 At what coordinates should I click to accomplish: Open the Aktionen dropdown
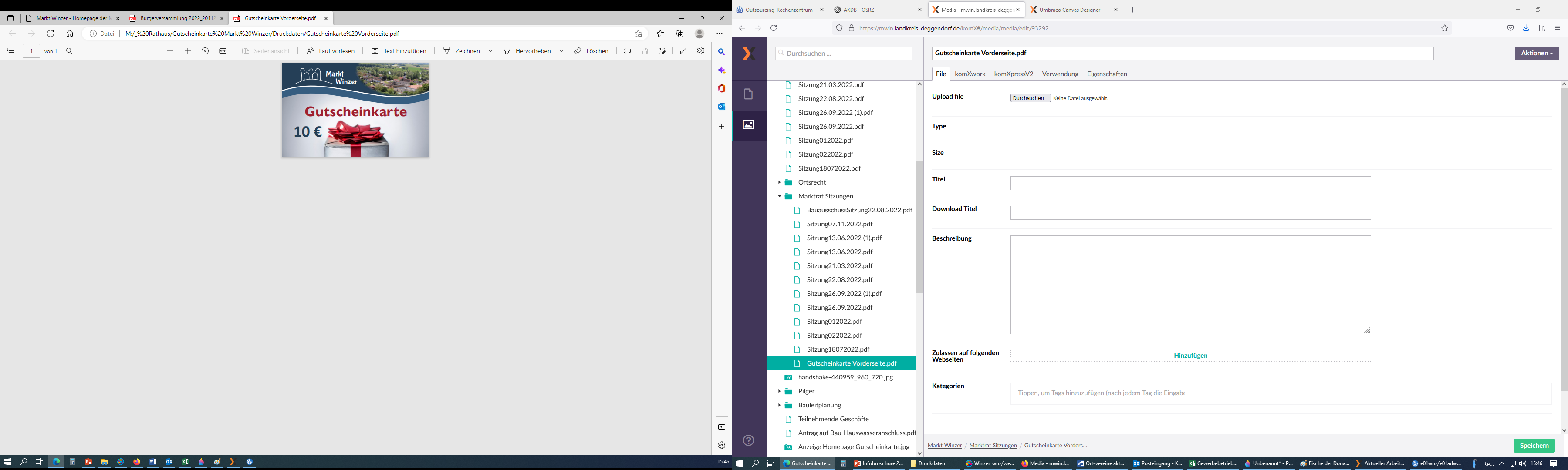(1536, 54)
